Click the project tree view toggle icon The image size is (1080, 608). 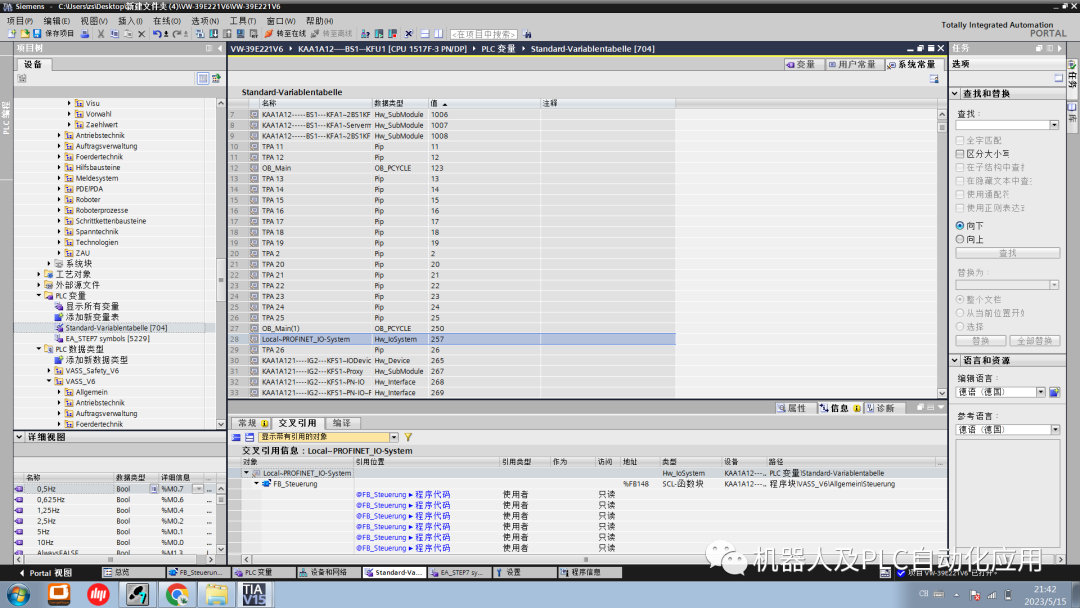202,78
